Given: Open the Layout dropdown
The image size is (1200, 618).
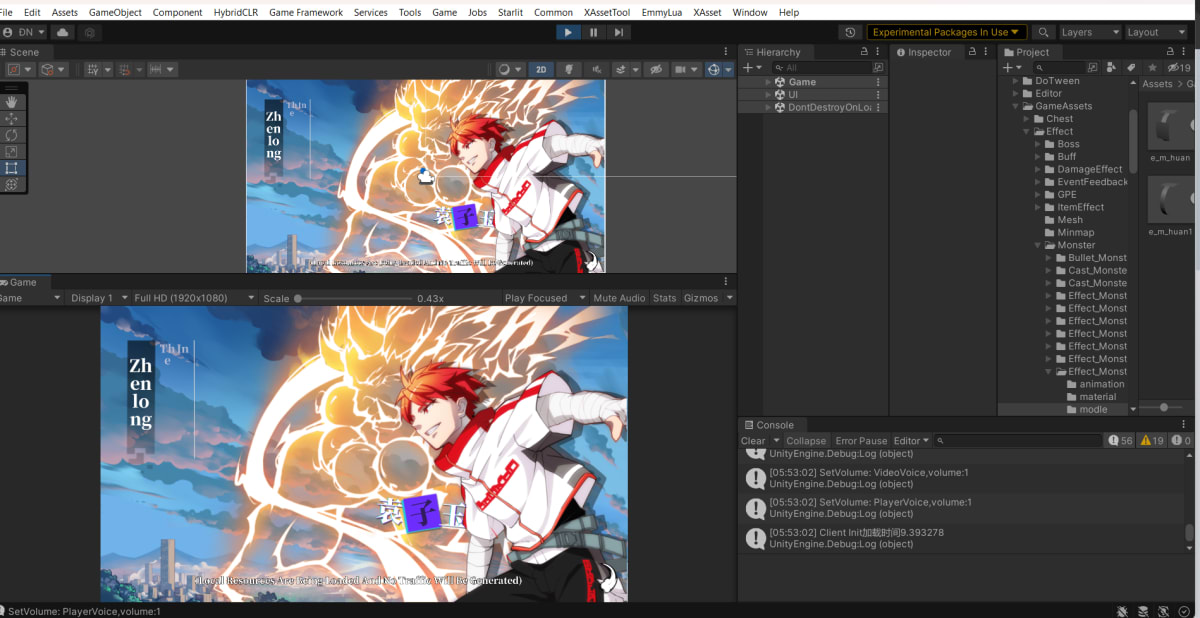Looking at the screenshot, I should 1156,32.
